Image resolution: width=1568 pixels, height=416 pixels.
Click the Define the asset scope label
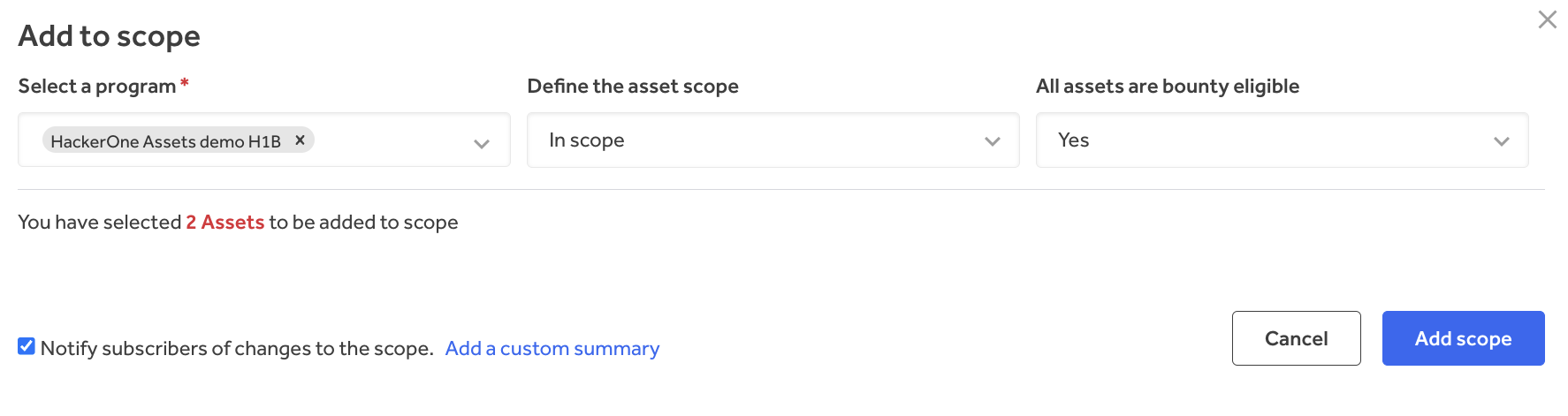point(633,86)
